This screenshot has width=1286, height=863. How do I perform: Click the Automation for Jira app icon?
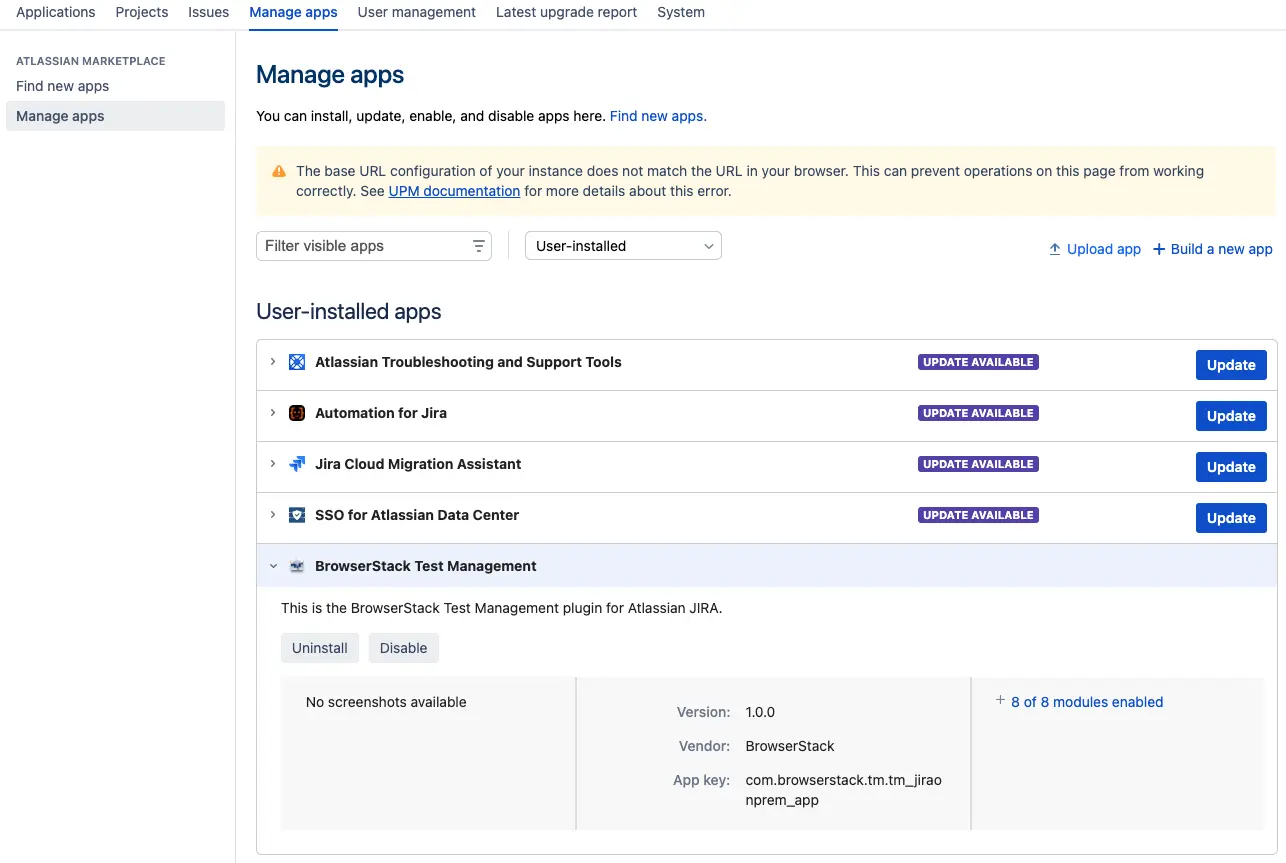297,413
